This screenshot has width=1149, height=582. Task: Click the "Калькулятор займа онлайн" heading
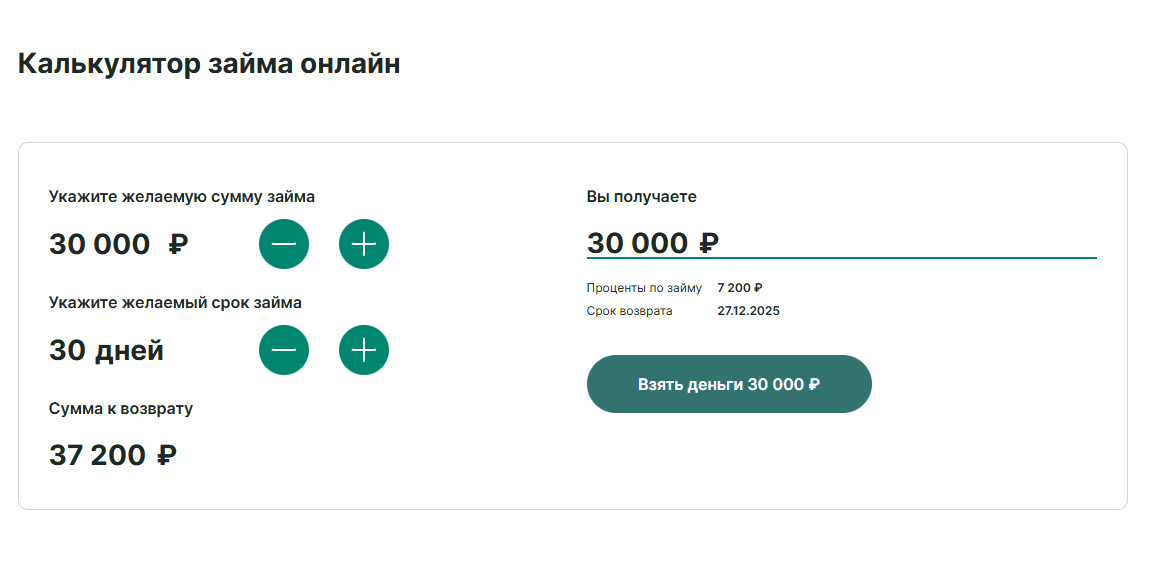[x=209, y=64]
